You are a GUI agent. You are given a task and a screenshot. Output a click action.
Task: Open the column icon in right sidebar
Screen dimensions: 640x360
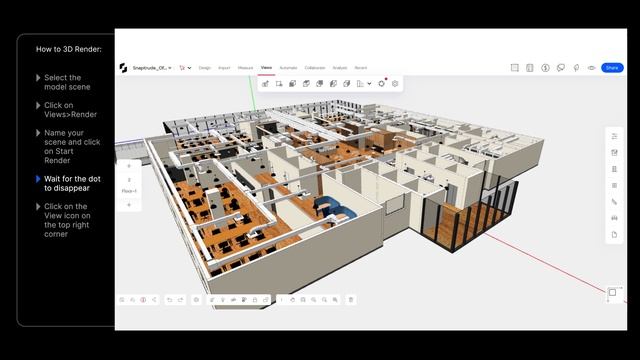(x=614, y=169)
